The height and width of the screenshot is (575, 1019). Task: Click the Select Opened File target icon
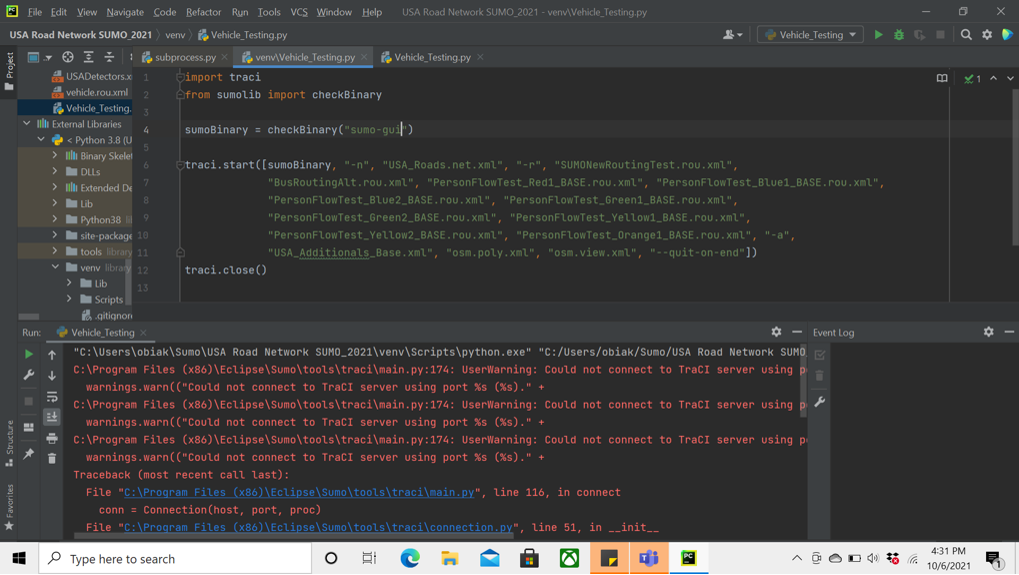(68, 58)
